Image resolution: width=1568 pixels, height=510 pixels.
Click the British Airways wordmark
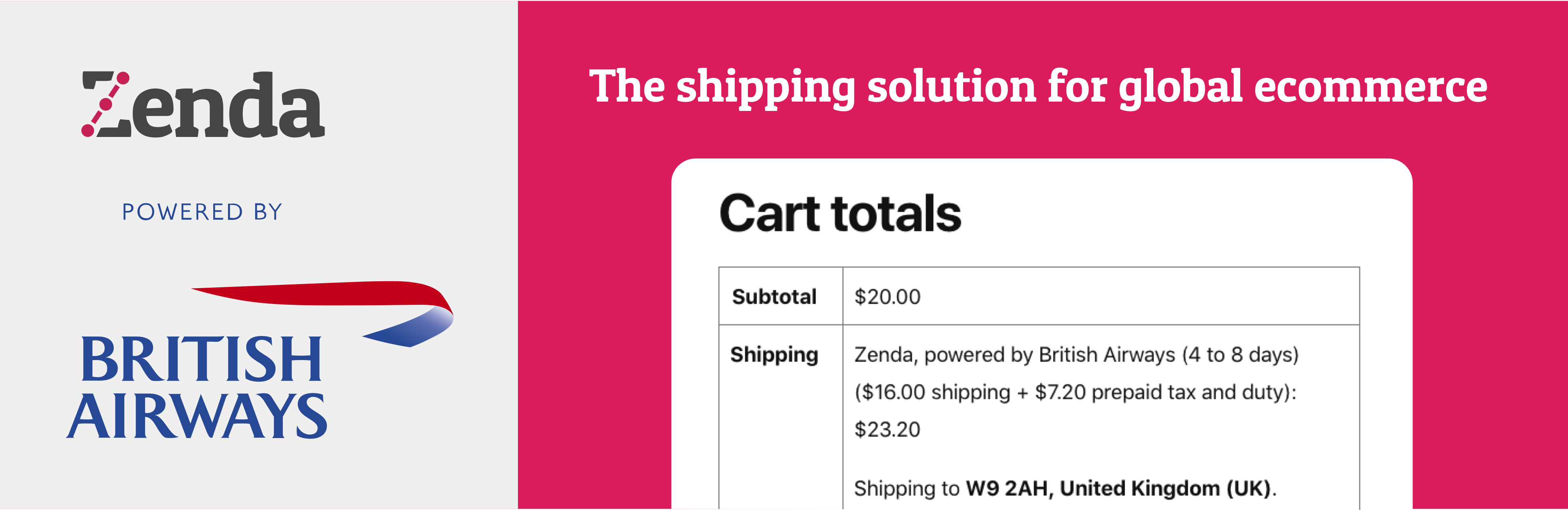[197, 387]
